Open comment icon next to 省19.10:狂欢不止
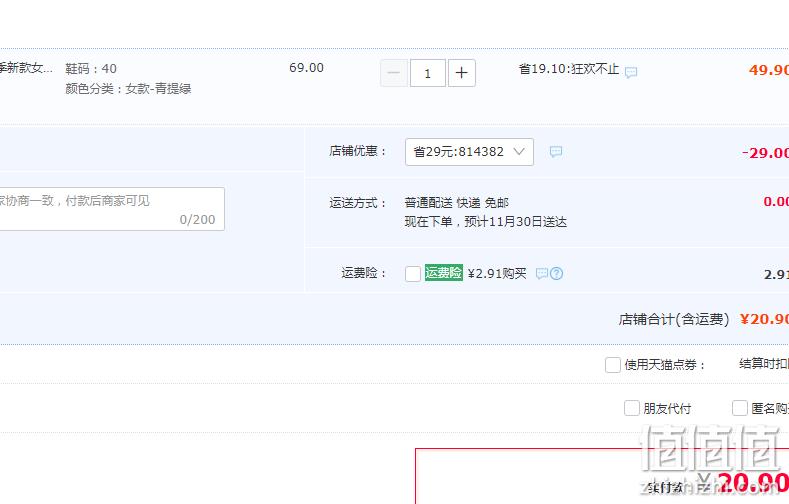Screen dimensions: 789x504 630,72
